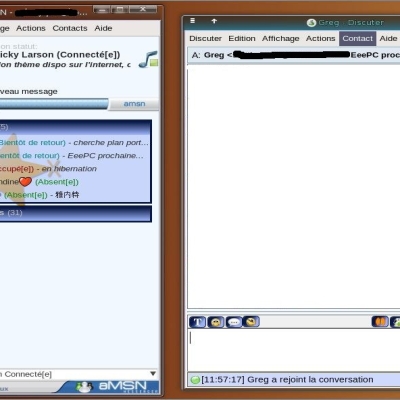Screen dimensions: 400x400
Task: Expand the group showing (31) contacts
Action: (76, 213)
